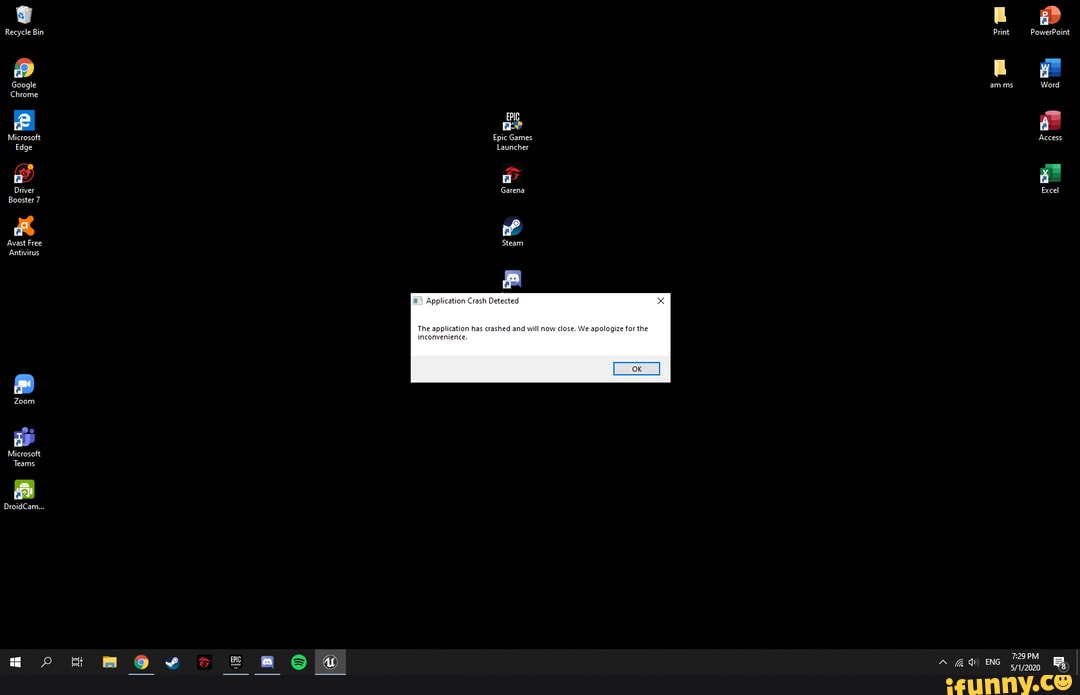
Task: Open Epic Games Launcher from the taskbar
Action: pyautogui.click(x=235, y=662)
